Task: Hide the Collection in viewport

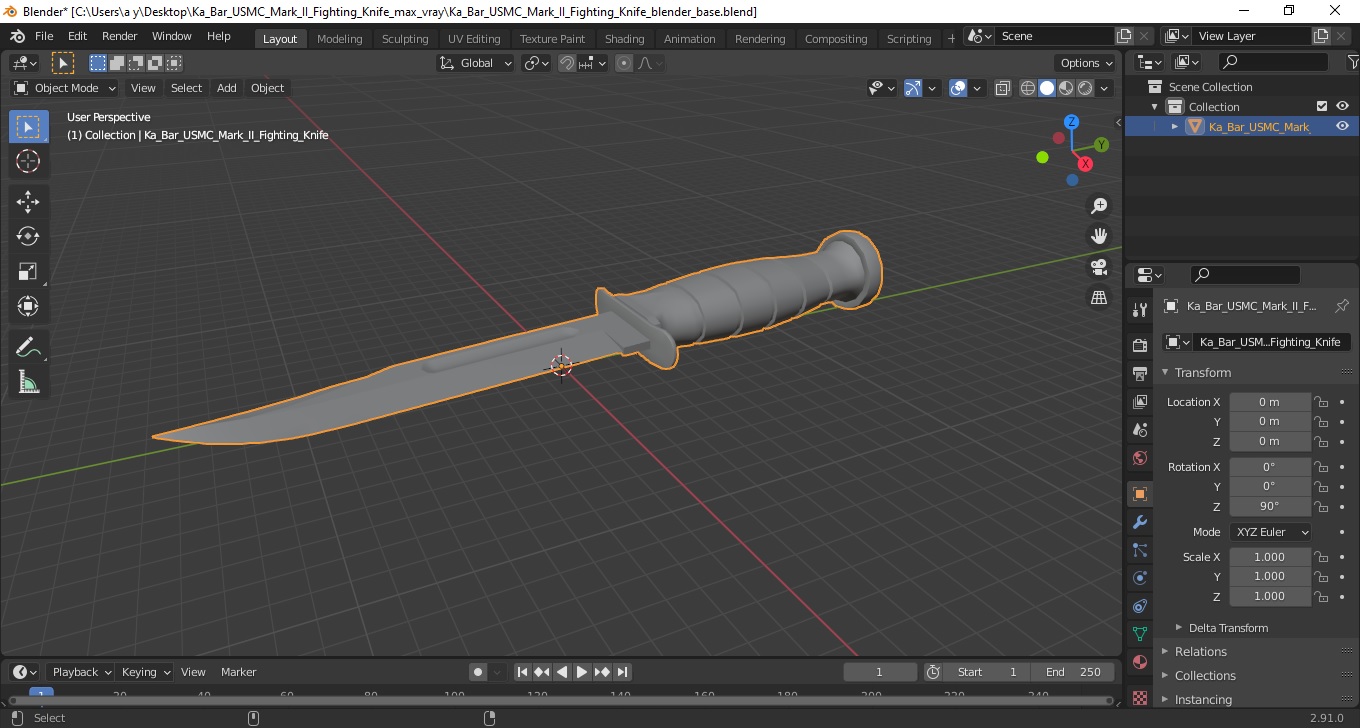Action: click(x=1342, y=106)
